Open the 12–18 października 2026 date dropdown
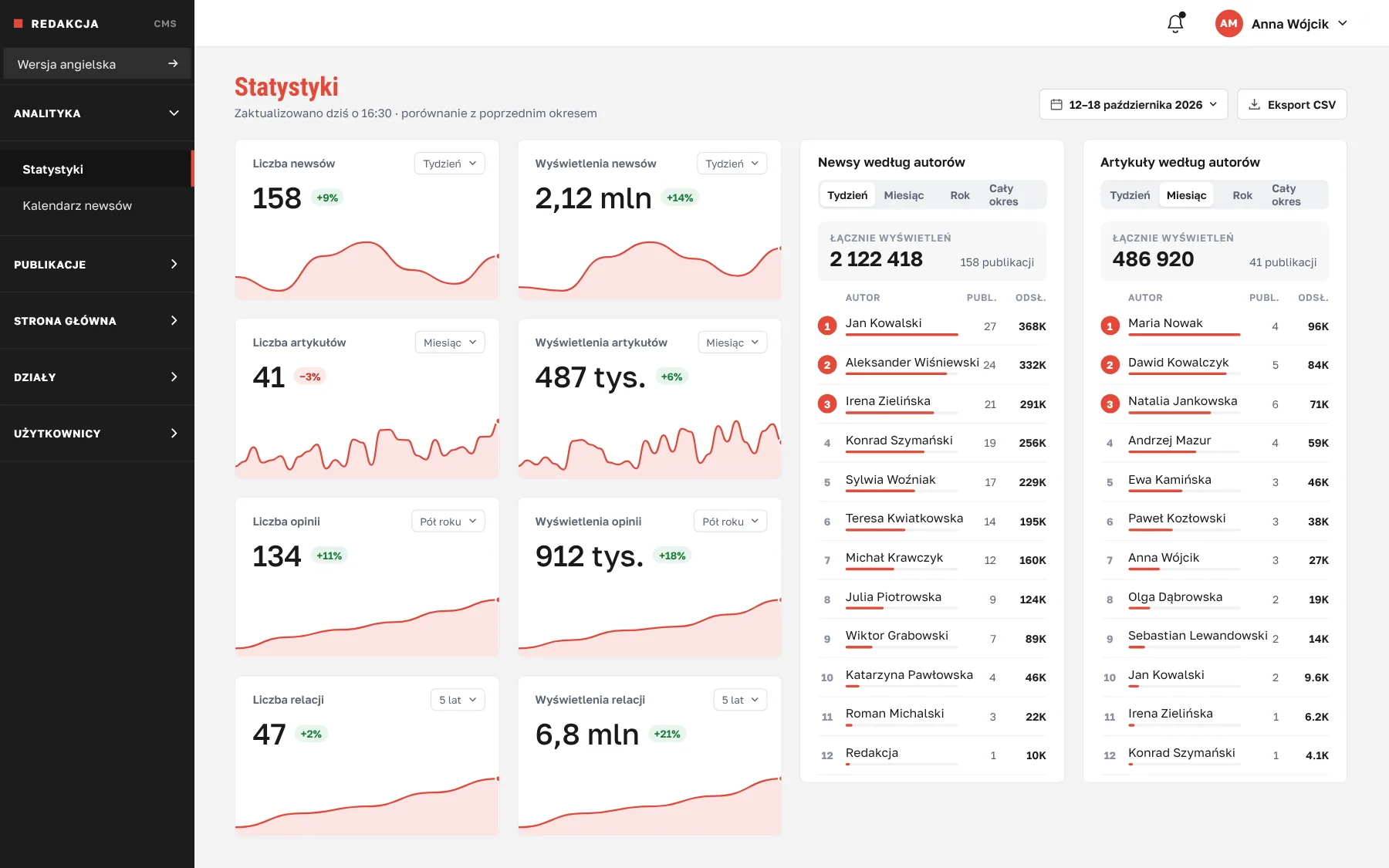The width and height of the screenshot is (1389, 868). [x=1134, y=105]
